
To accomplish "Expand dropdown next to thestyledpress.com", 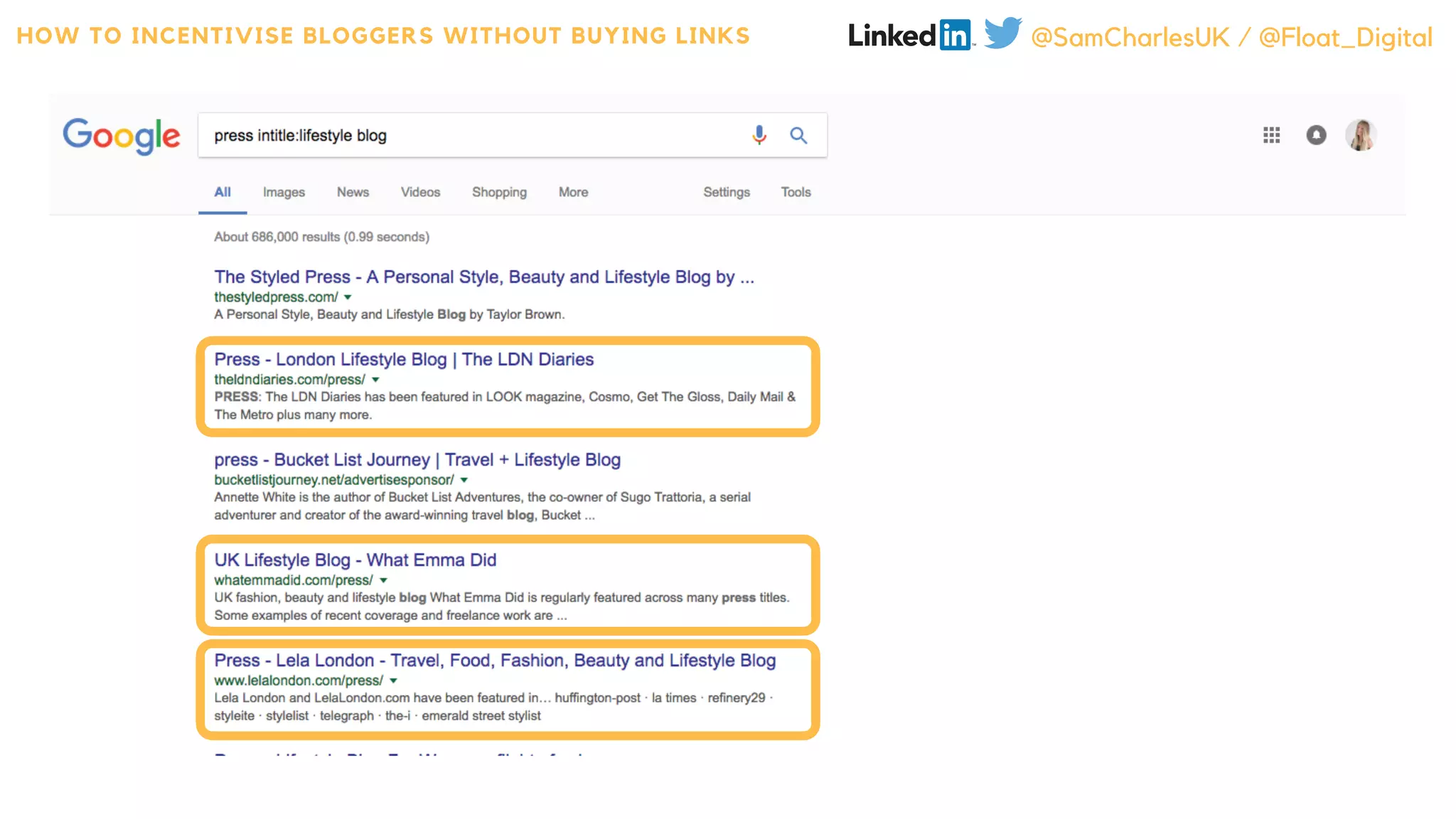I will pyautogui.click(x=348, y=297).
